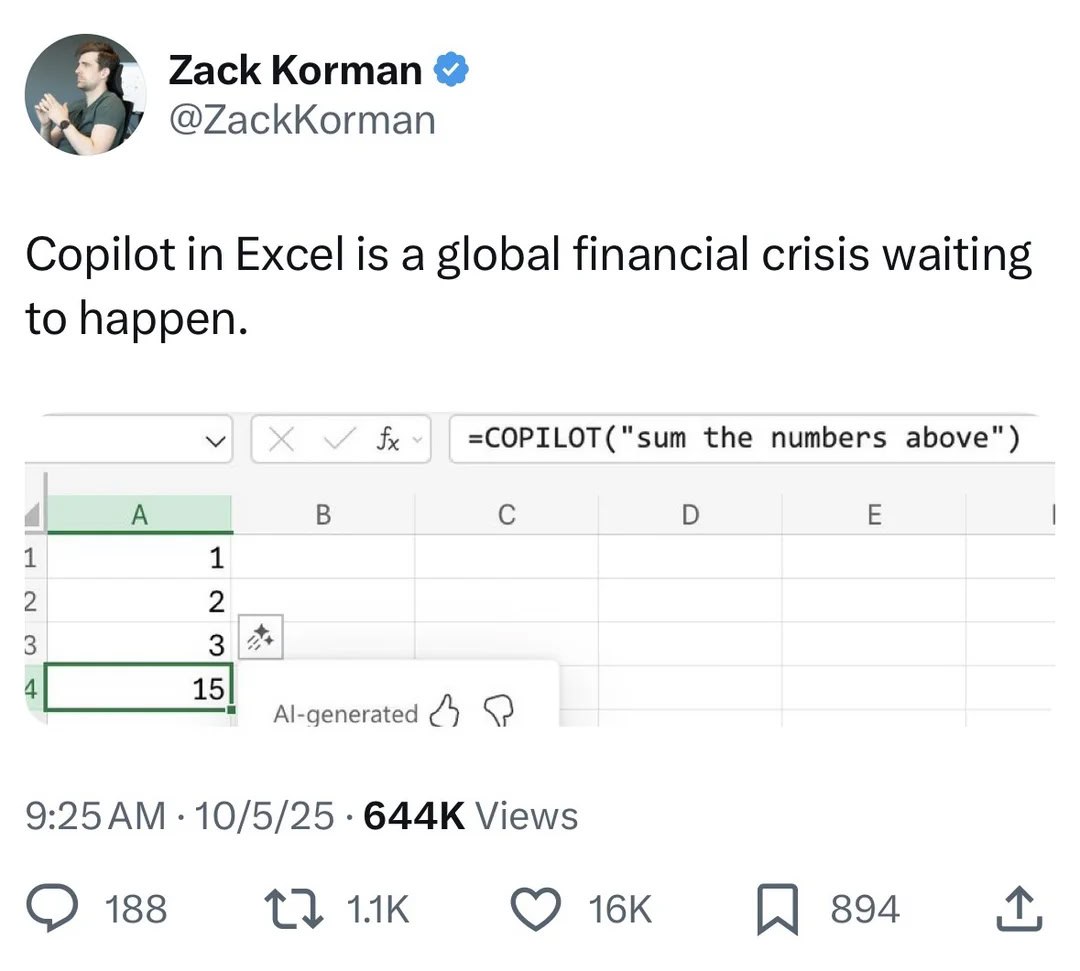Click the Copilot sparkle icon beside cell

click(262, 636)
